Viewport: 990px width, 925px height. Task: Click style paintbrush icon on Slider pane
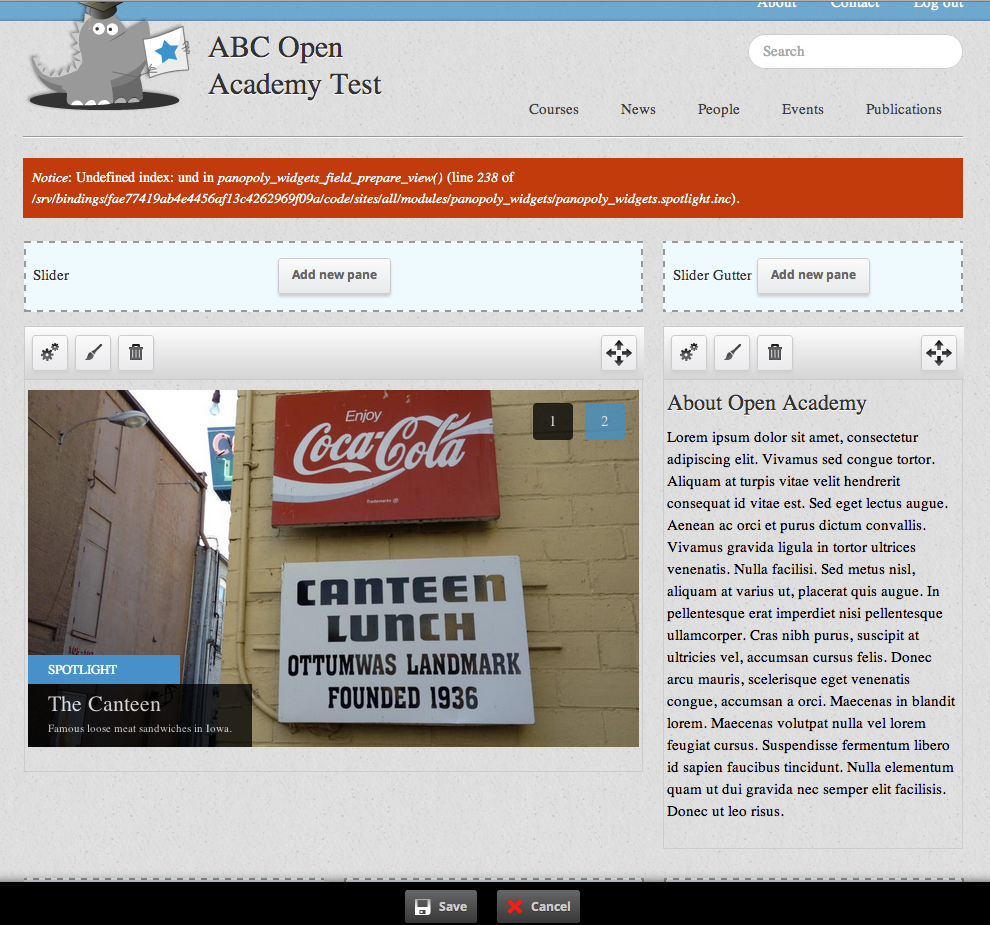click(93, 352)
